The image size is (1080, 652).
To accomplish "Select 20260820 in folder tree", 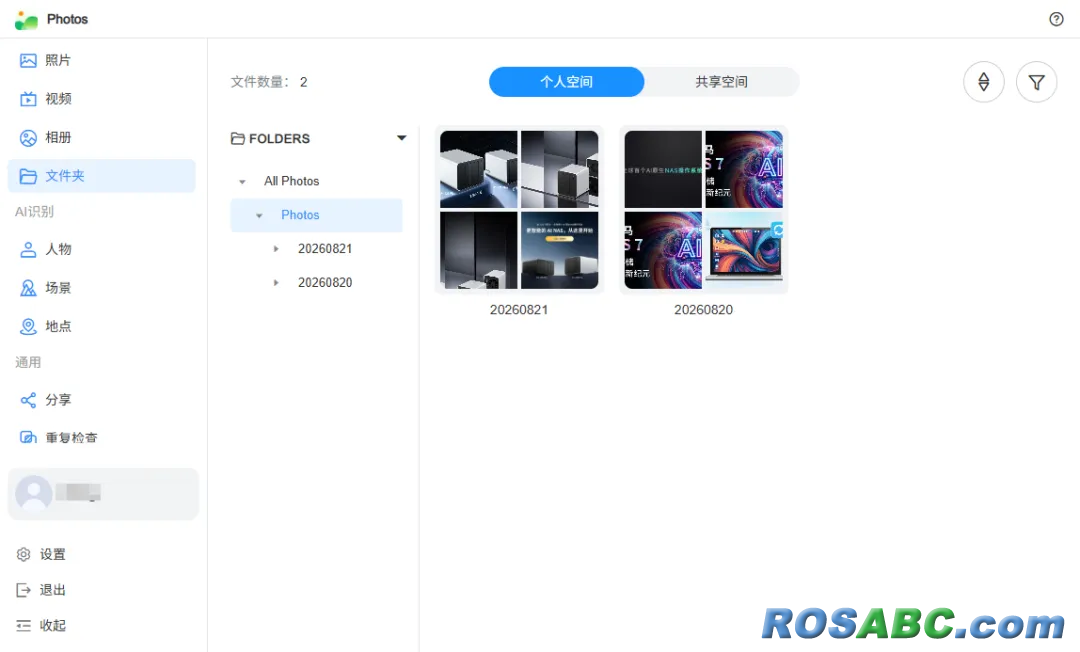I will pyautogui.click(x=325, y=282).
